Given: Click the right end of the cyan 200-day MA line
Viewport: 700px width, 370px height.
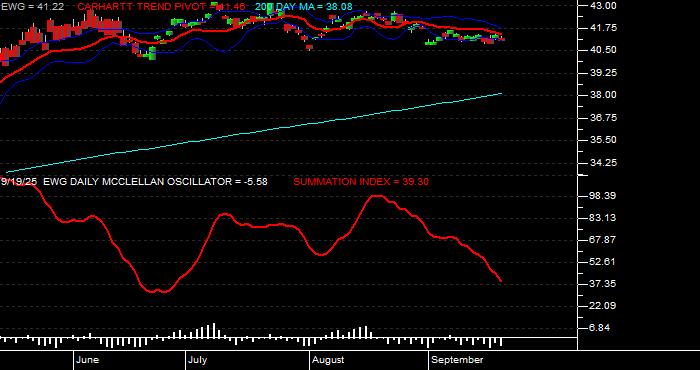Looking at the screenshot, I should (x=501, y=94).
